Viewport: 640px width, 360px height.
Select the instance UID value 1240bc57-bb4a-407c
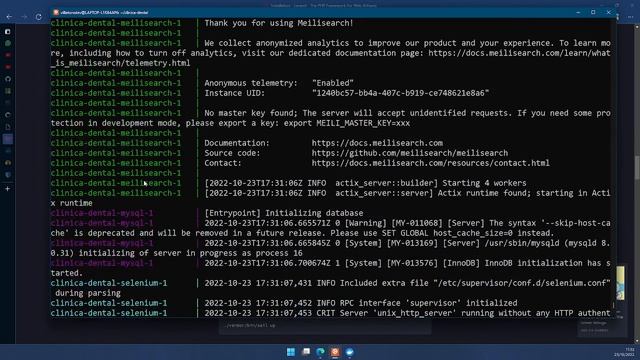[x=400, y=93]
